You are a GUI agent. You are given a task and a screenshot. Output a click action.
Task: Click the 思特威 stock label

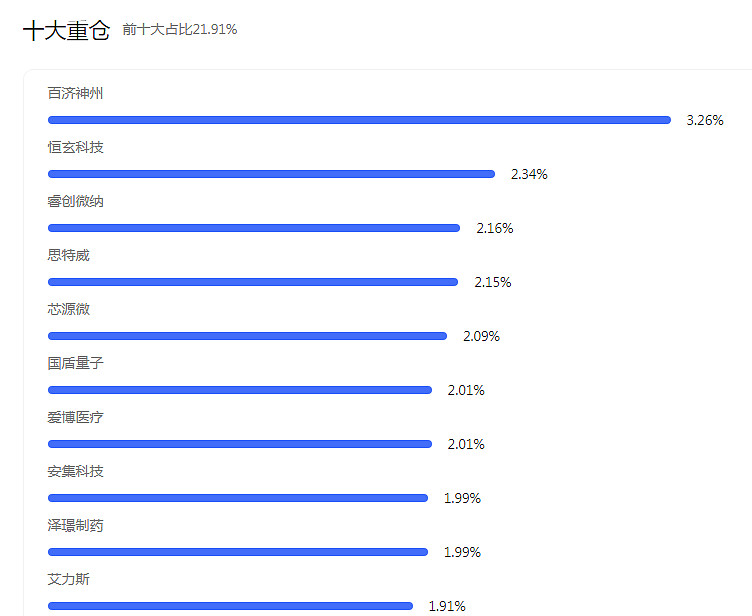click(x=69, y=255)
